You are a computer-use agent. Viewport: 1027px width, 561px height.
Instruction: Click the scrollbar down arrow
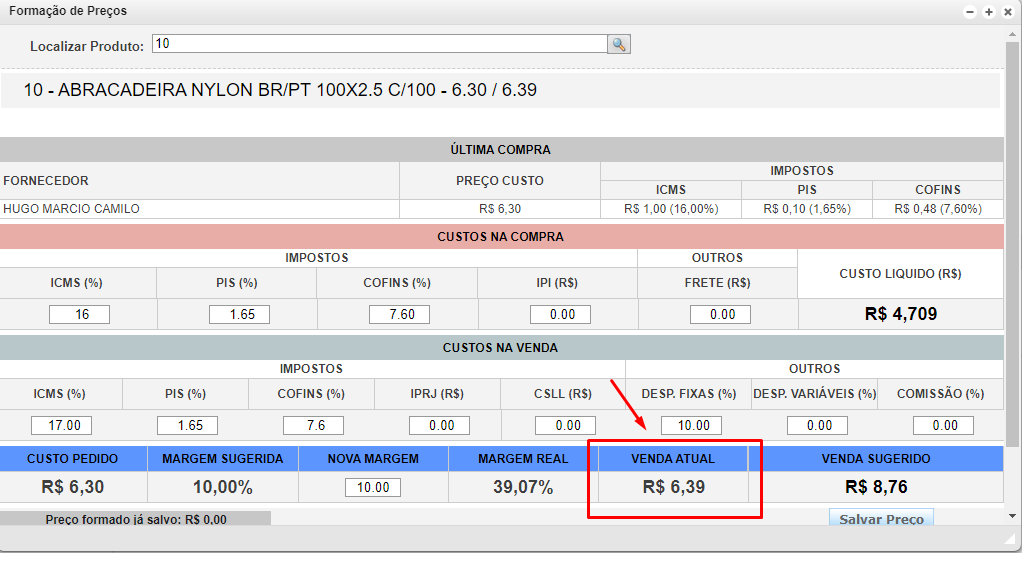[1013, 516]
